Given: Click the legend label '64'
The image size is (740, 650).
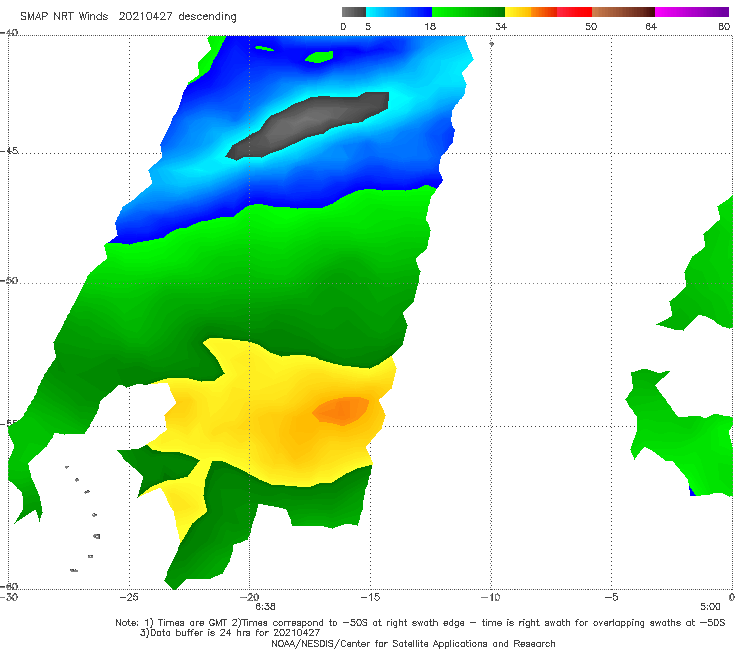Looking at the screenshot, I should coord(651,27).
